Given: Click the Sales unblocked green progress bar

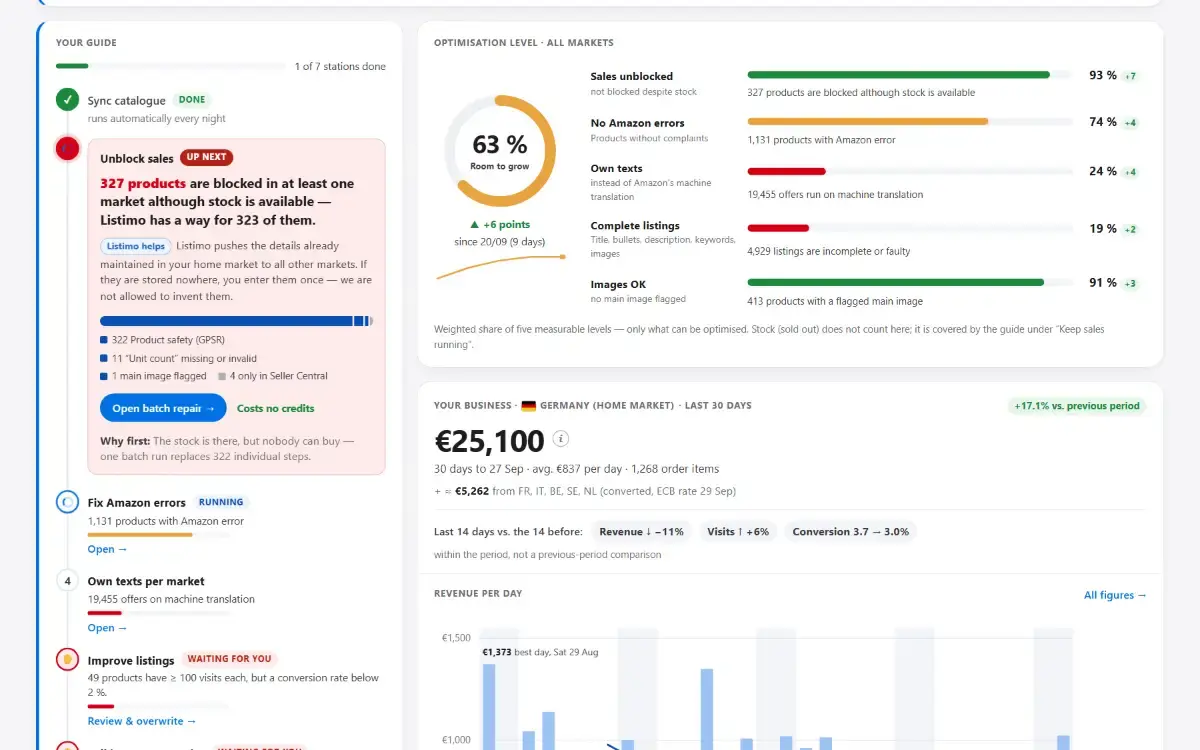Looking at the screenshot, I should tap(899, 74).
